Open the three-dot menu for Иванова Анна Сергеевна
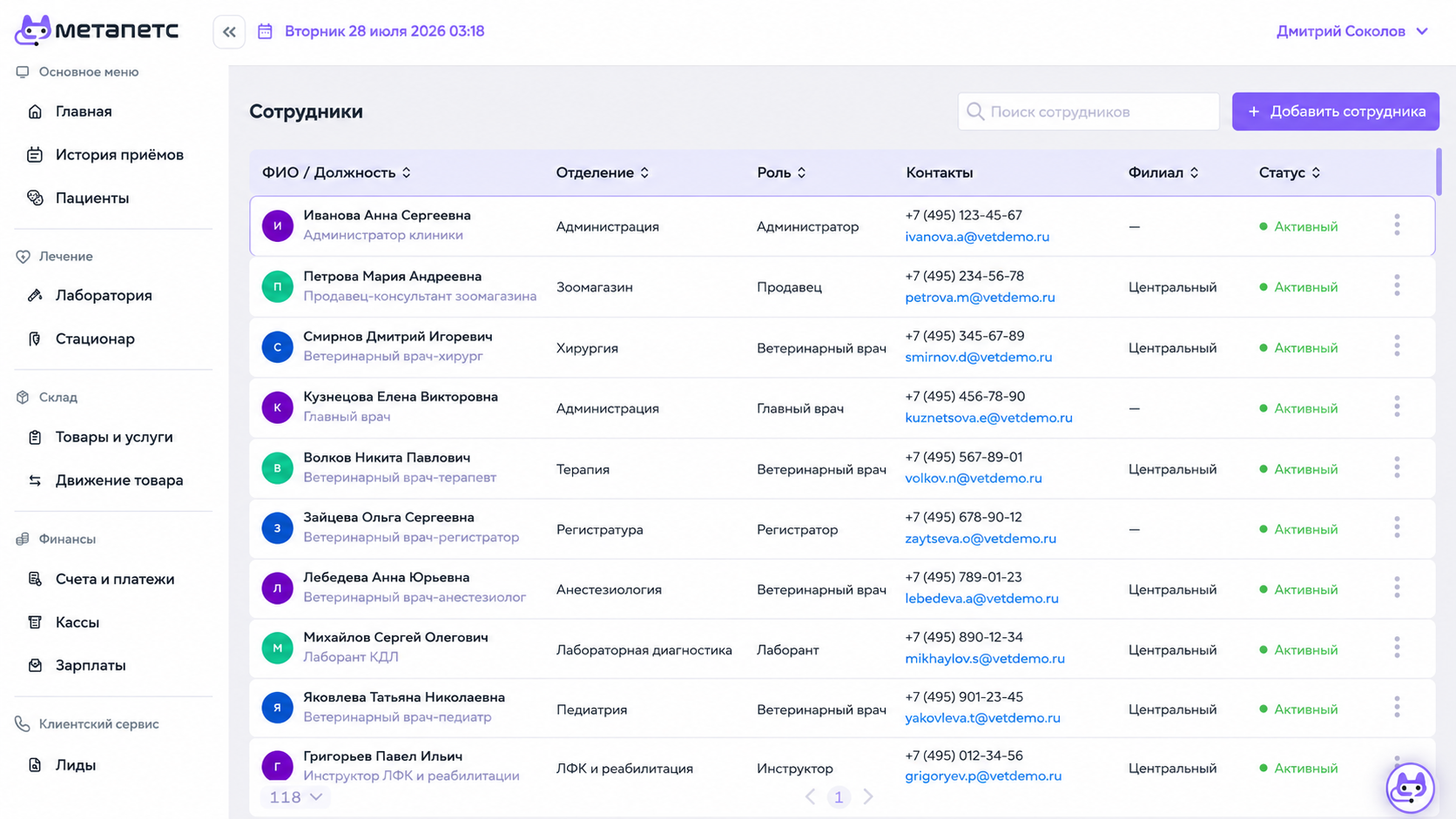 tap(1397, 225)
